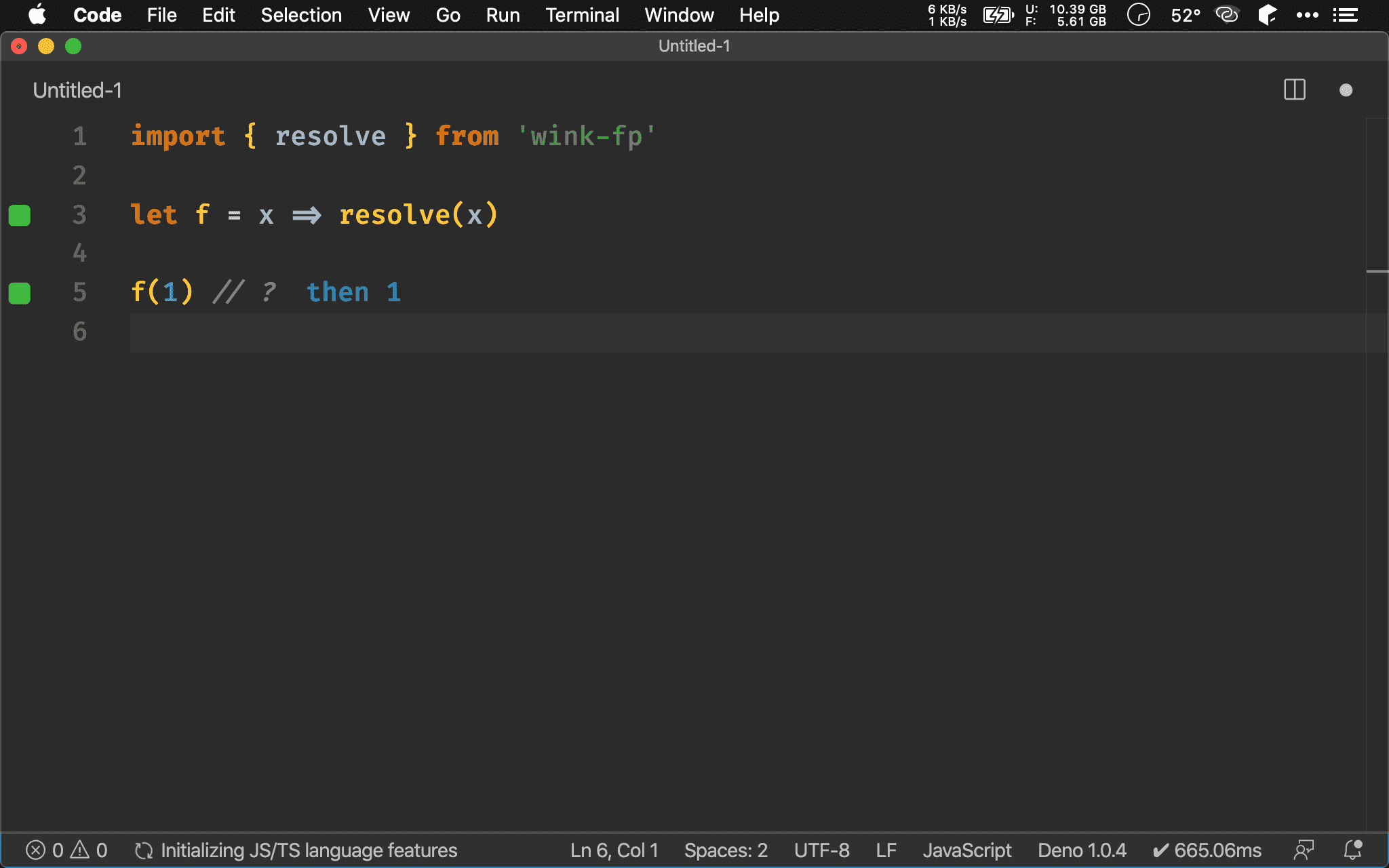Image resolution: width=1389 pixels, height=868 pixels.
Task: Click the green coverage marker on line 5
Action: (20, 294)
